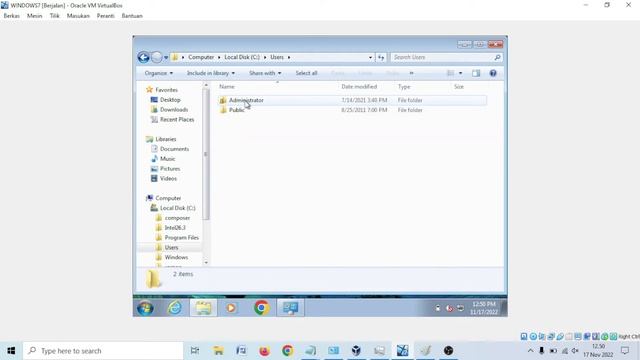The width and height of the screenshot is (640, 360).
Task: Open Include in library dropdown
Action: 211,73
